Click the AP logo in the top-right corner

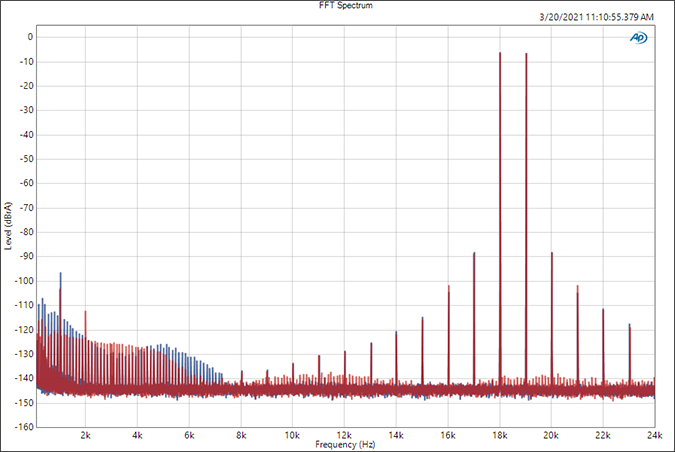click(637, 38)
